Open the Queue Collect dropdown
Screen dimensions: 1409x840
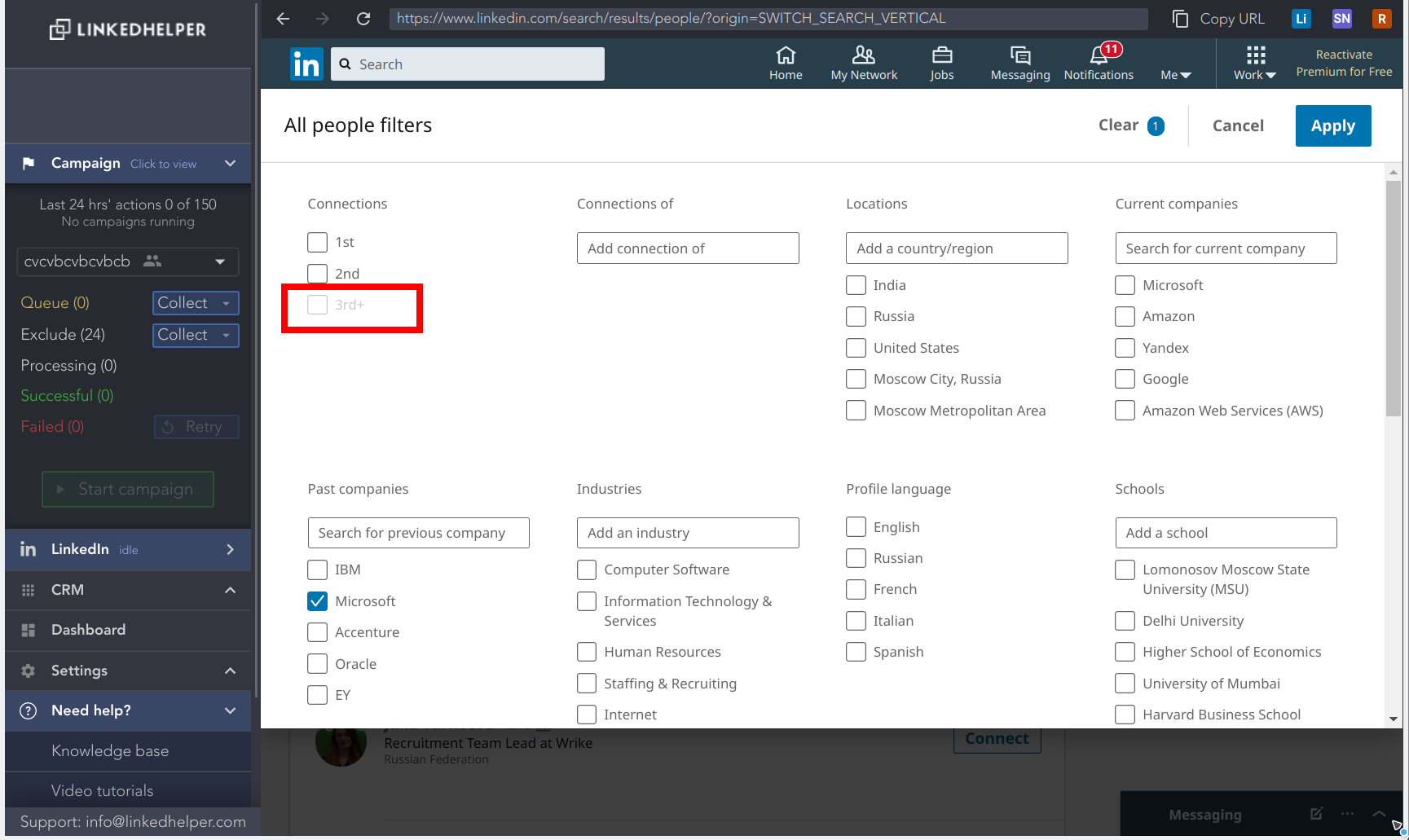(196, 303)
